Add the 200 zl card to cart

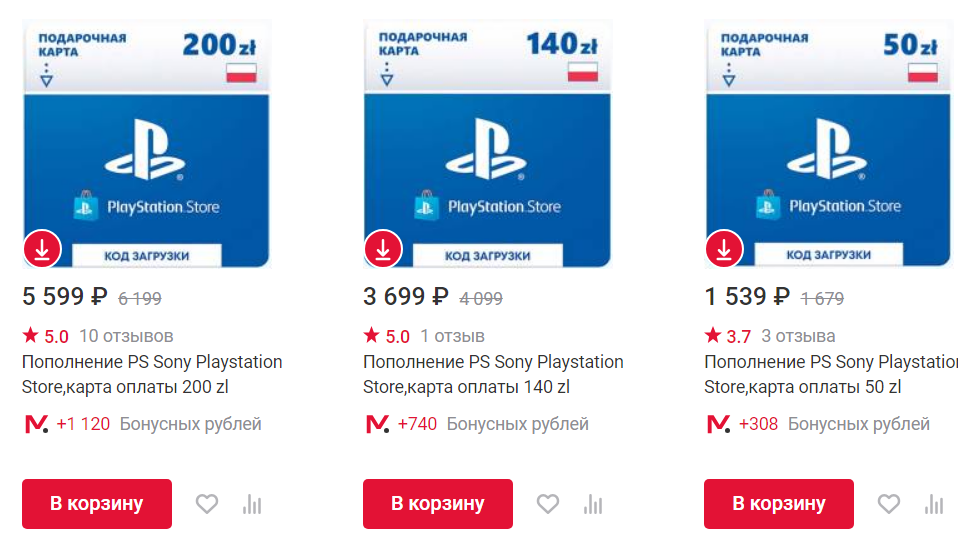pyautogui.click(x=97, y=504)
